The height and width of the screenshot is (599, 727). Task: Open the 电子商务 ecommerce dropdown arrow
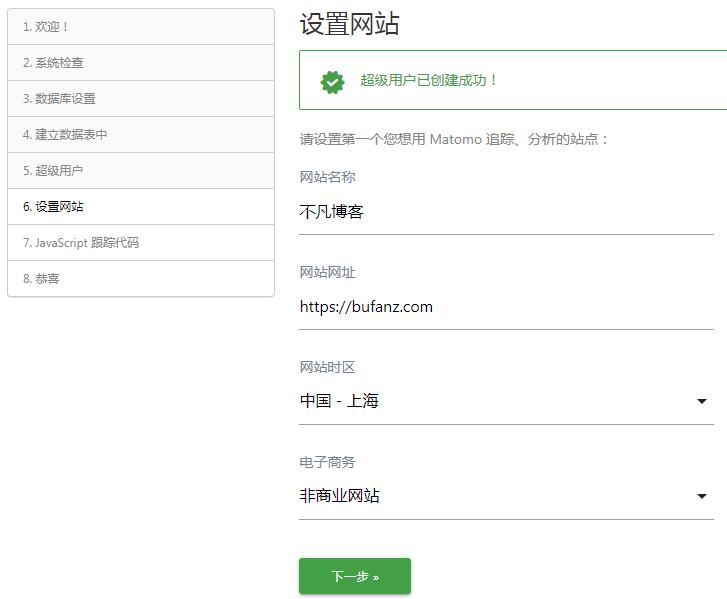tap(701, 496)
